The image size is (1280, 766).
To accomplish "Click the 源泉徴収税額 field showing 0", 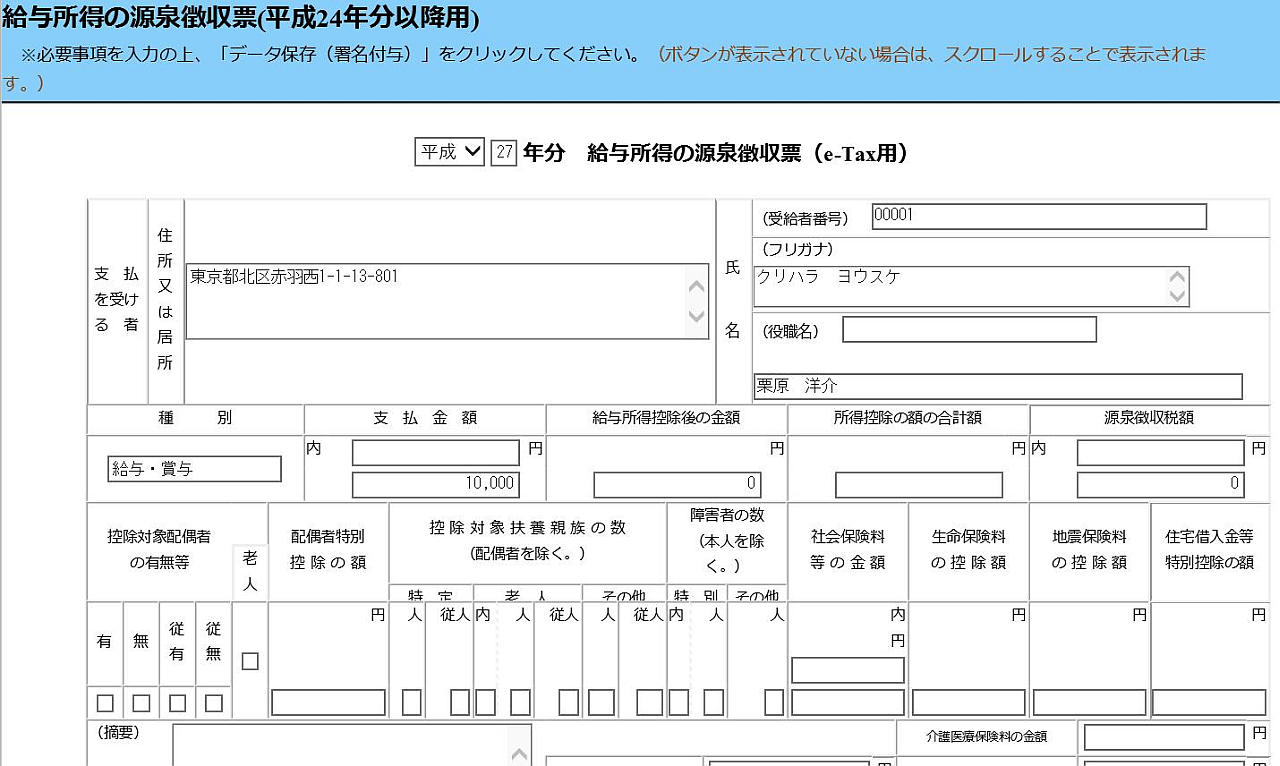I will coord(1158,484).
